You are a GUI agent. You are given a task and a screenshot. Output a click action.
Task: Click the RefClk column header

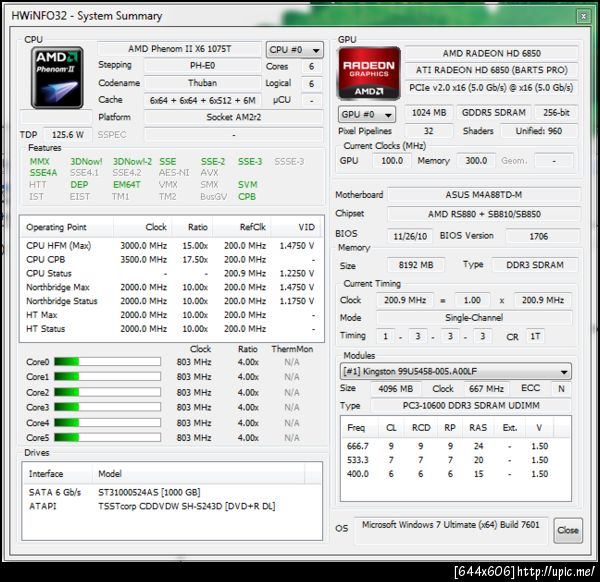tap(242, 227)
